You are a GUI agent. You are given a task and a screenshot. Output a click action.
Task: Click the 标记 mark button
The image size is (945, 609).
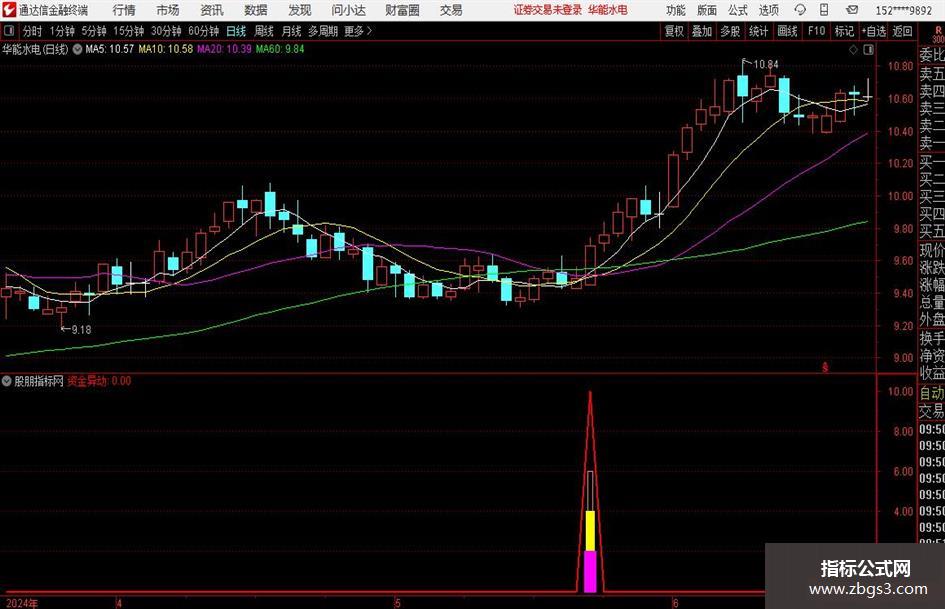844,31
